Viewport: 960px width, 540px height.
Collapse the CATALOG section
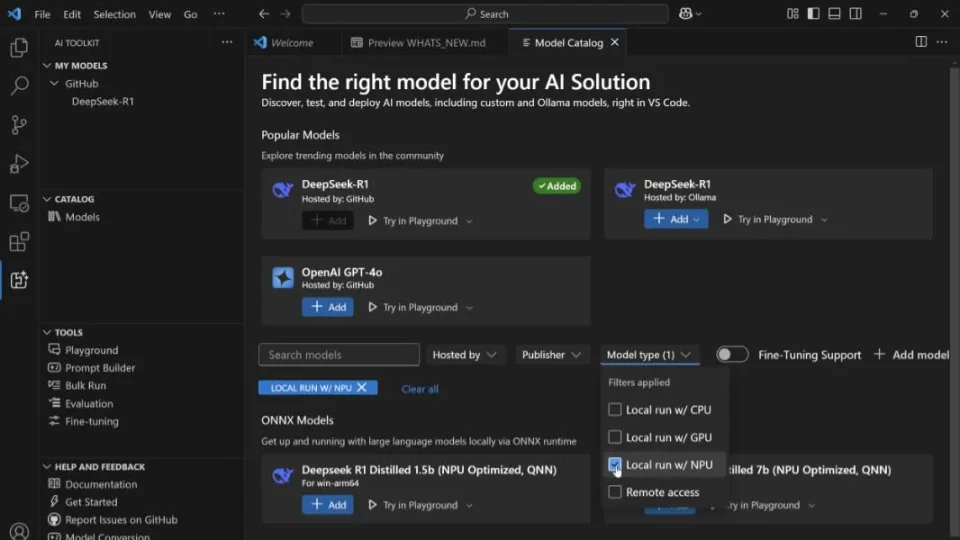click(47, 199)
